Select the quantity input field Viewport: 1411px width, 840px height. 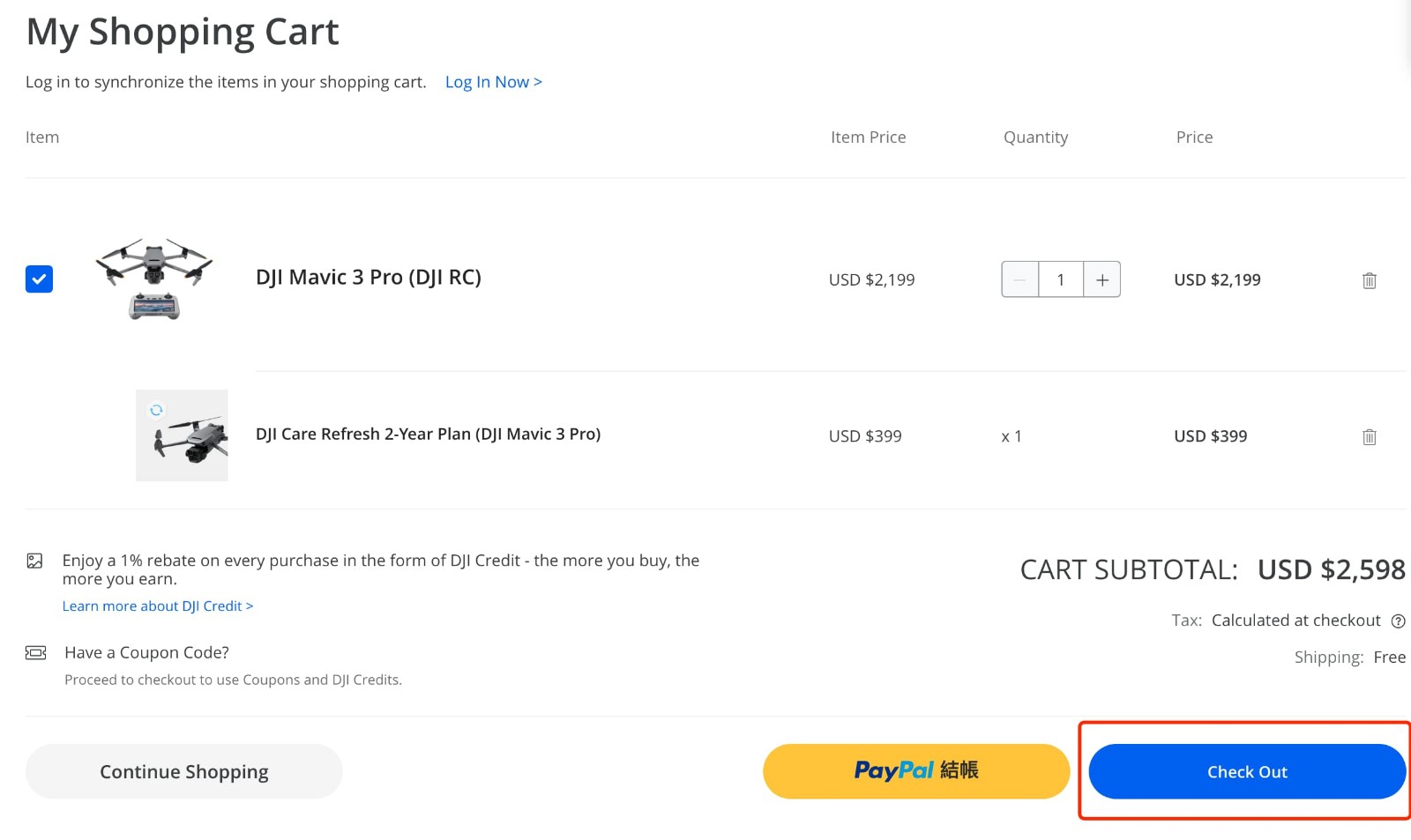point(1061,279)
